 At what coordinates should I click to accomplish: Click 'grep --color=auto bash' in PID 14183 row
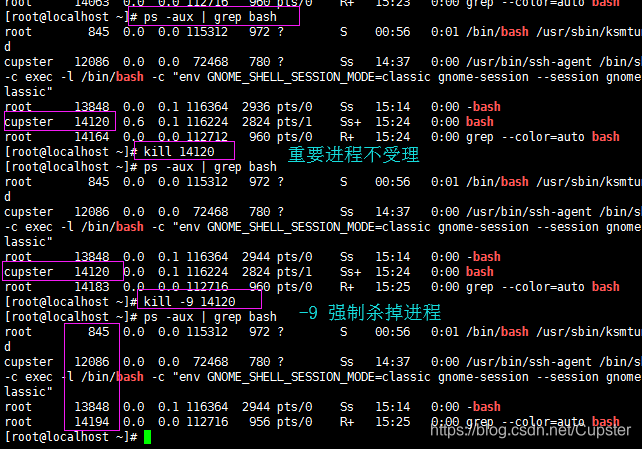543,287
